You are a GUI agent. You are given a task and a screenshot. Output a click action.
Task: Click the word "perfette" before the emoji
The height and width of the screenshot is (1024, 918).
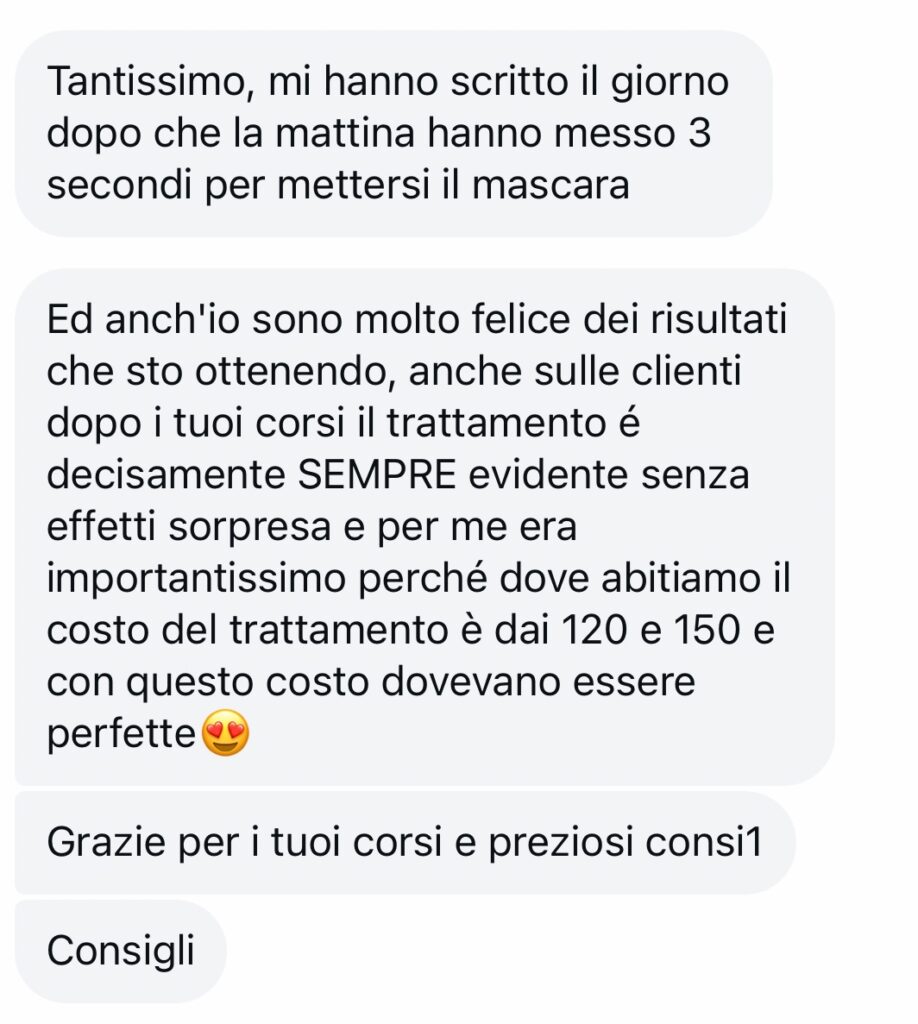121,735
